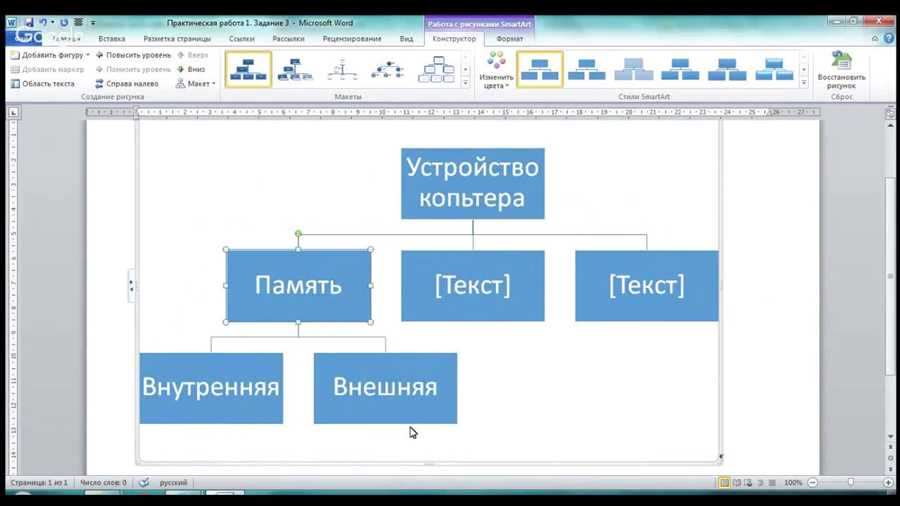Click the zoom slider handle

pyautogui.click(x=851, y=482)
